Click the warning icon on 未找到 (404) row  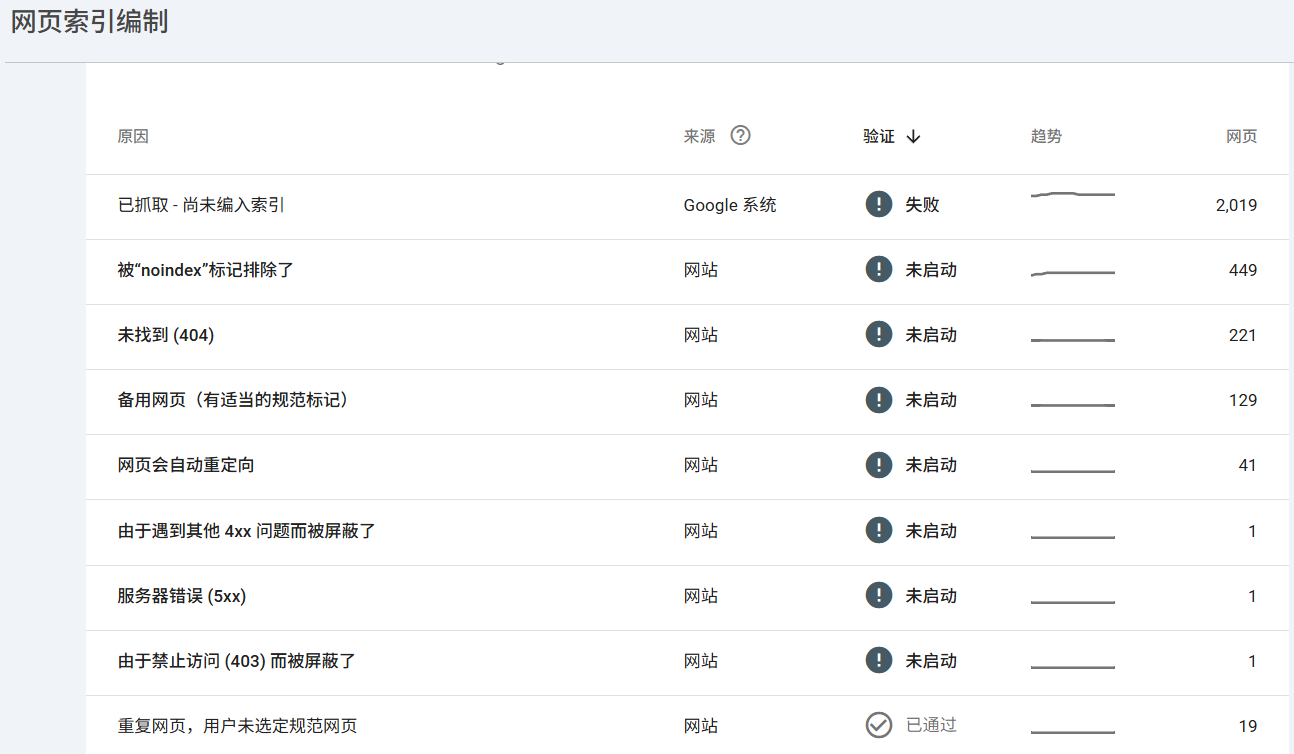point(878,334)
